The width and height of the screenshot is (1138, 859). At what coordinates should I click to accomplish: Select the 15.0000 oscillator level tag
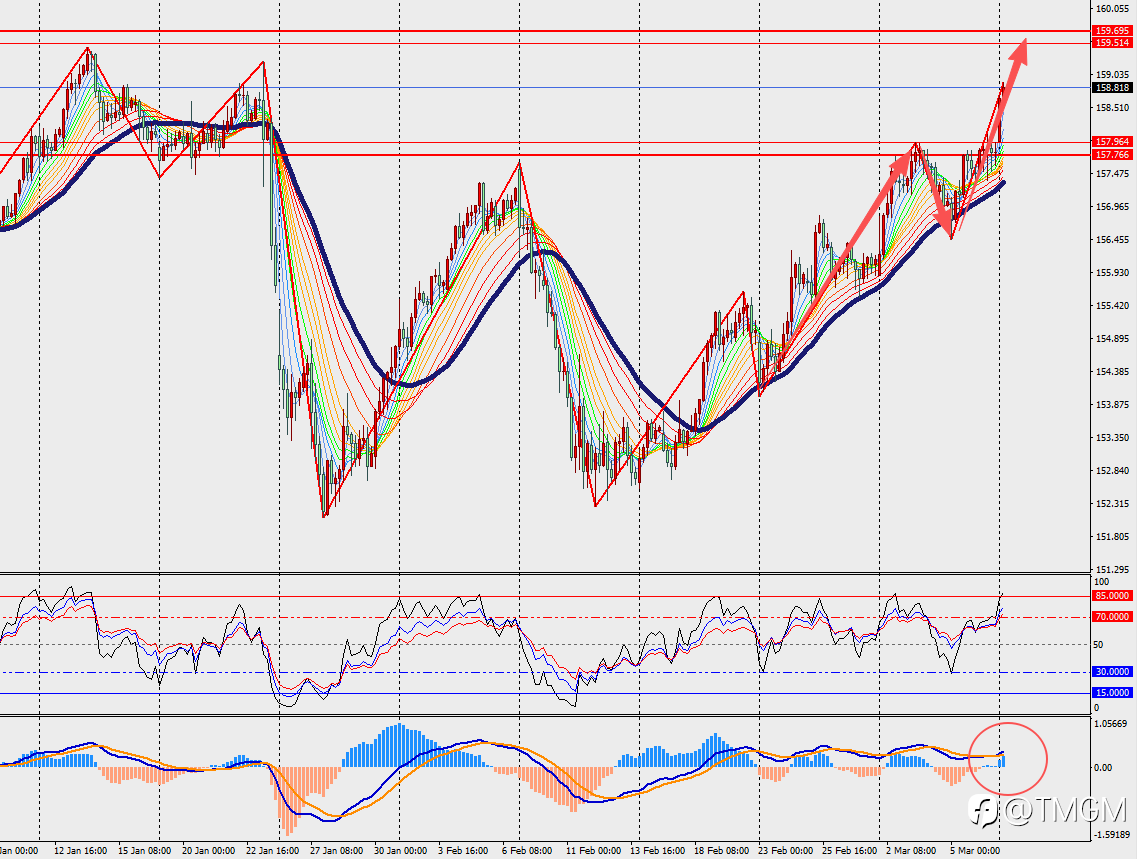click(1112, 693)
